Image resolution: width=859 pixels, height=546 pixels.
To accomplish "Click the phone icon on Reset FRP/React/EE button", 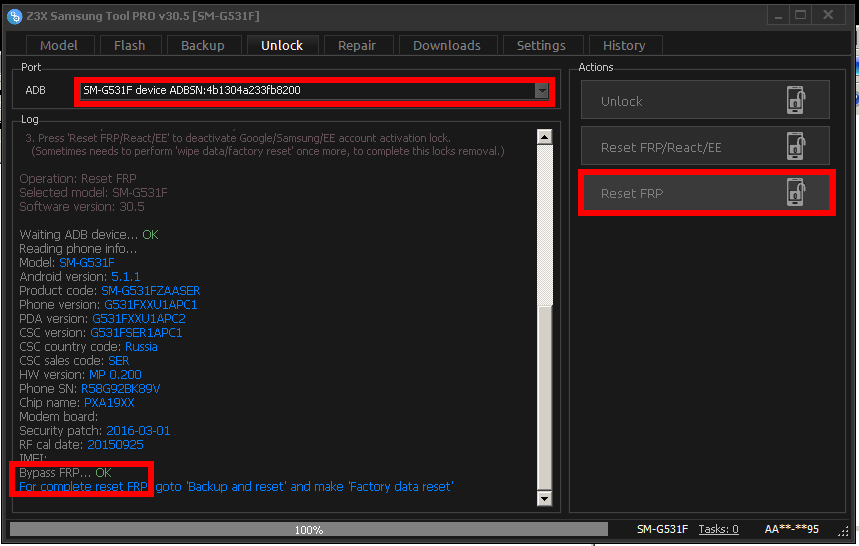I will tap(796, 146).
